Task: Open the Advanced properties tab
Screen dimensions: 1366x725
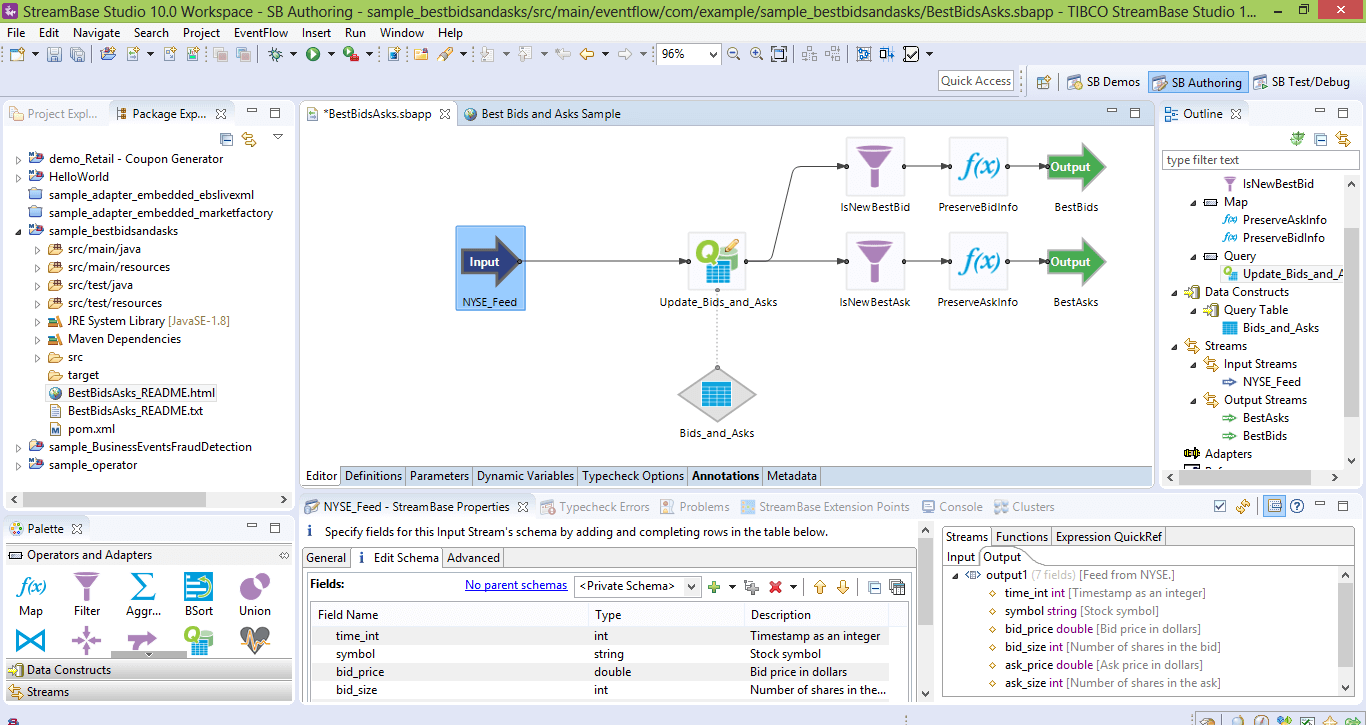Action: (473, 558)
